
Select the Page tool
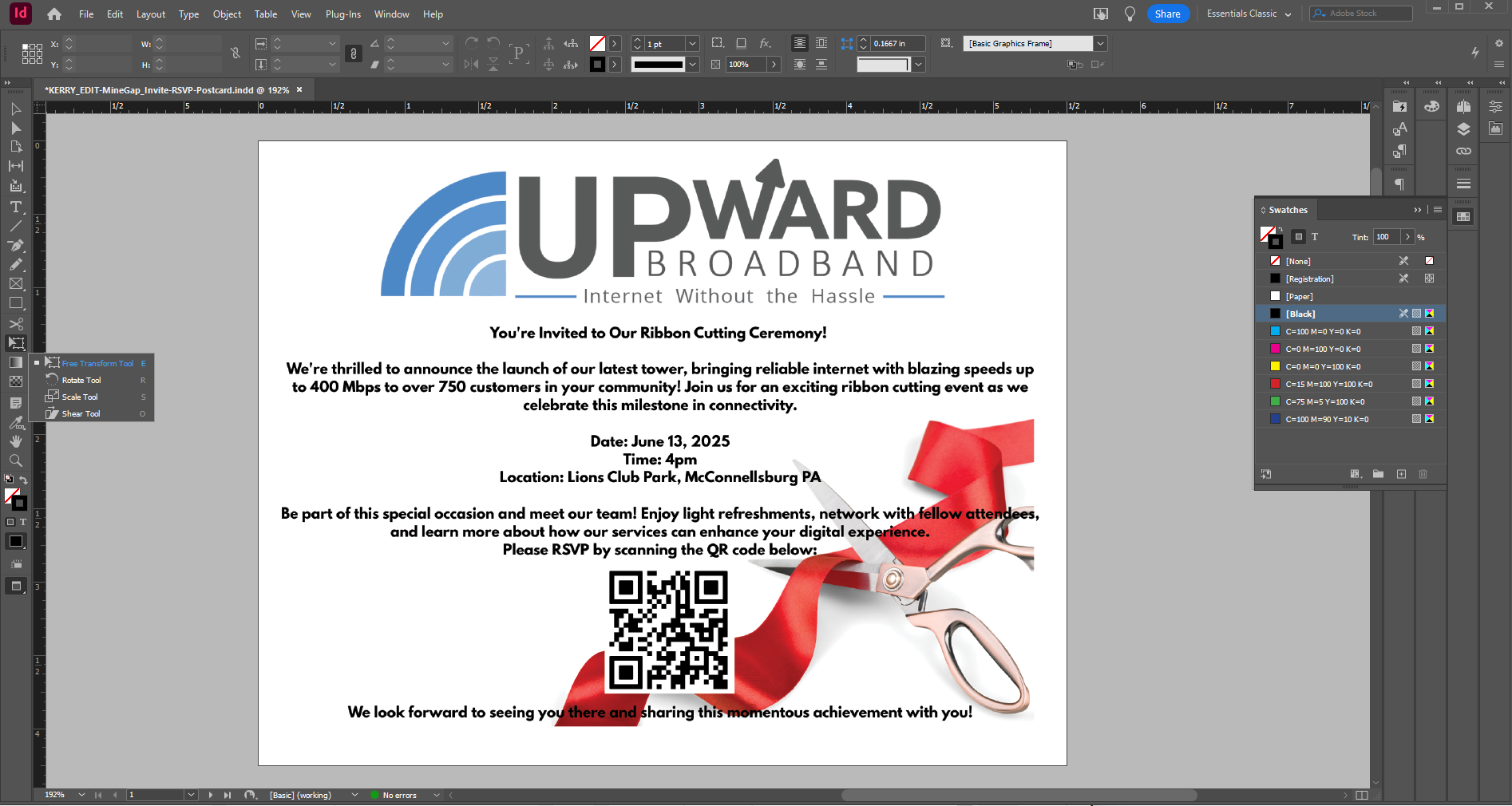15,147
